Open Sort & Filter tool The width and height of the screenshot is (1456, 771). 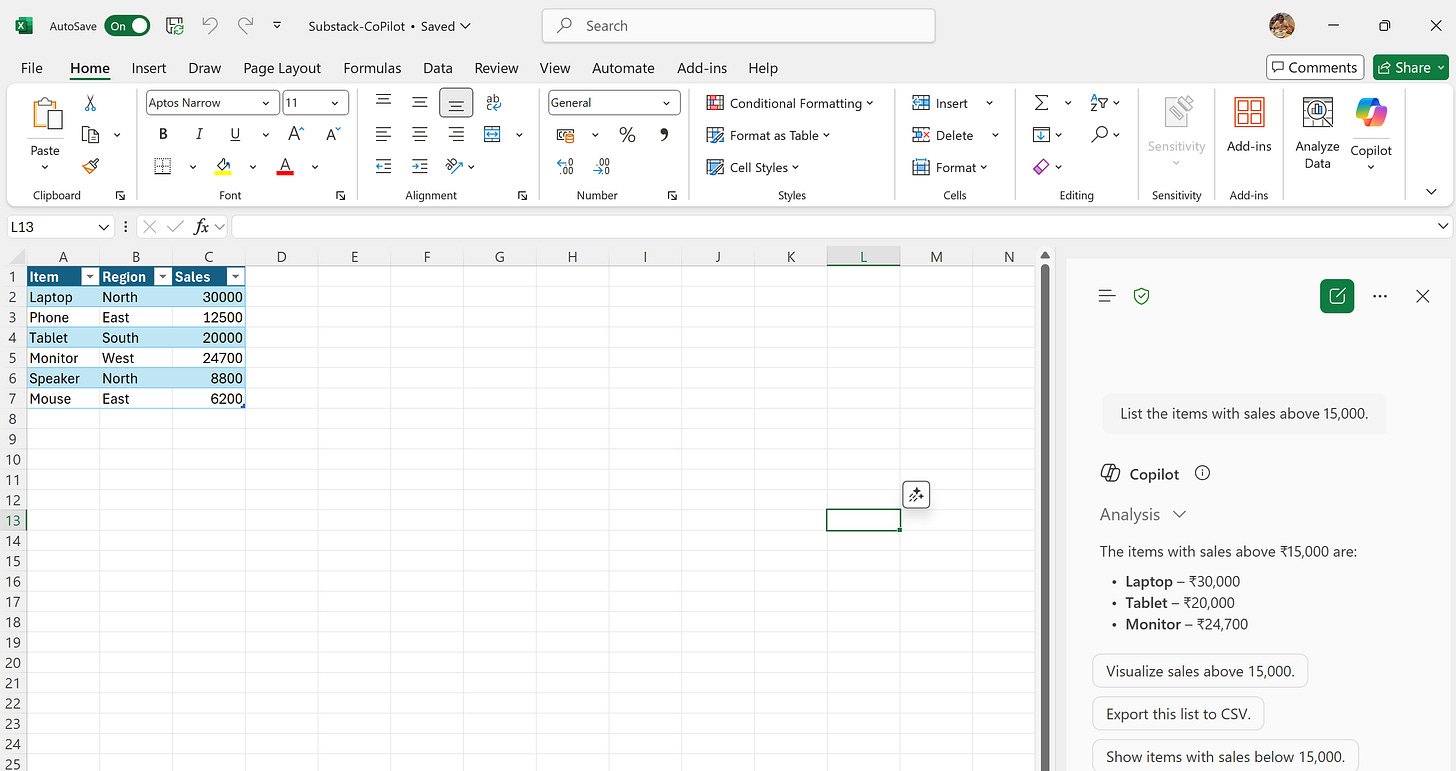point(1099,103)
